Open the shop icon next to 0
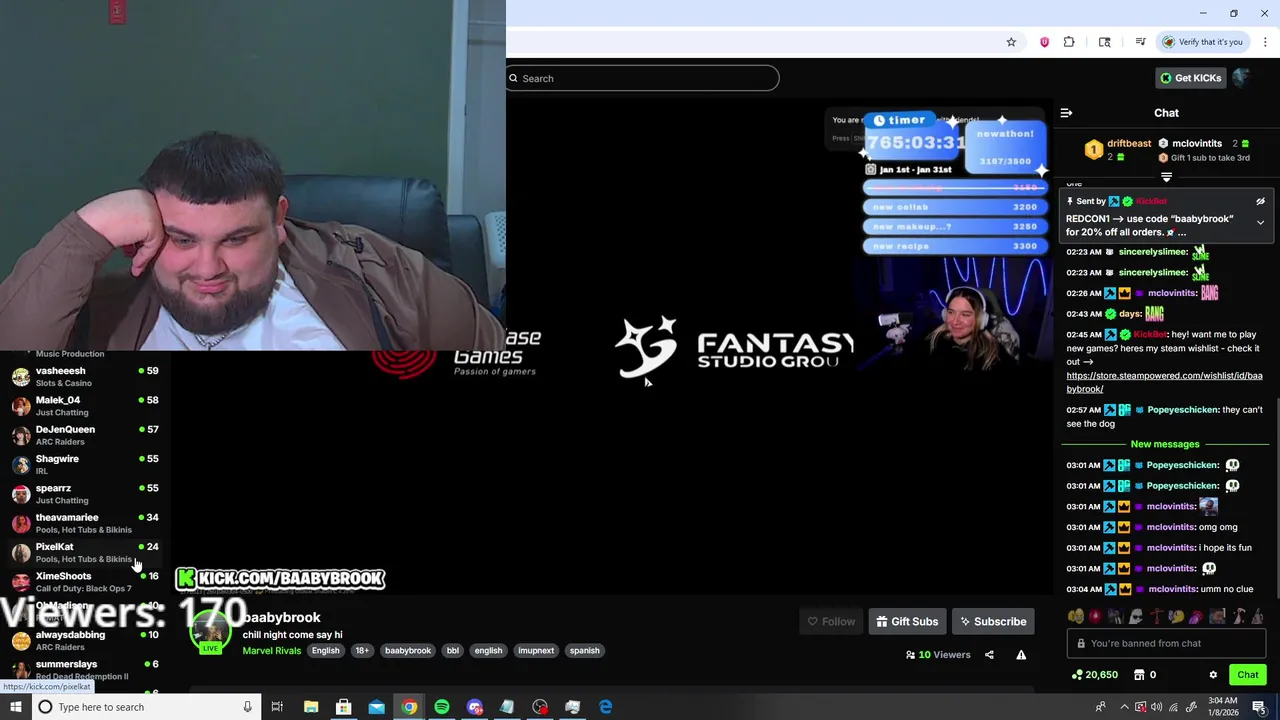 pyautogui.click(x=1139, y=675)
